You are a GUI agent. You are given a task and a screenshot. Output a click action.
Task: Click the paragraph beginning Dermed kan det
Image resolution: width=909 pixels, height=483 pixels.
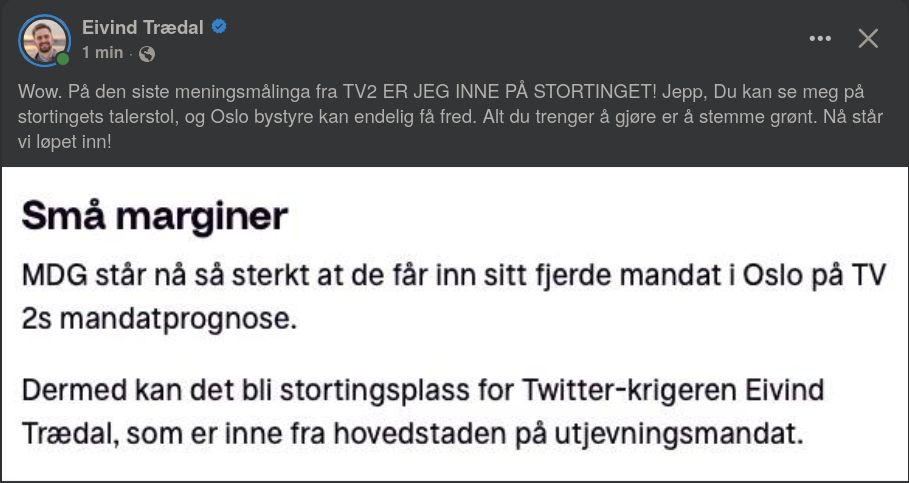423,412
